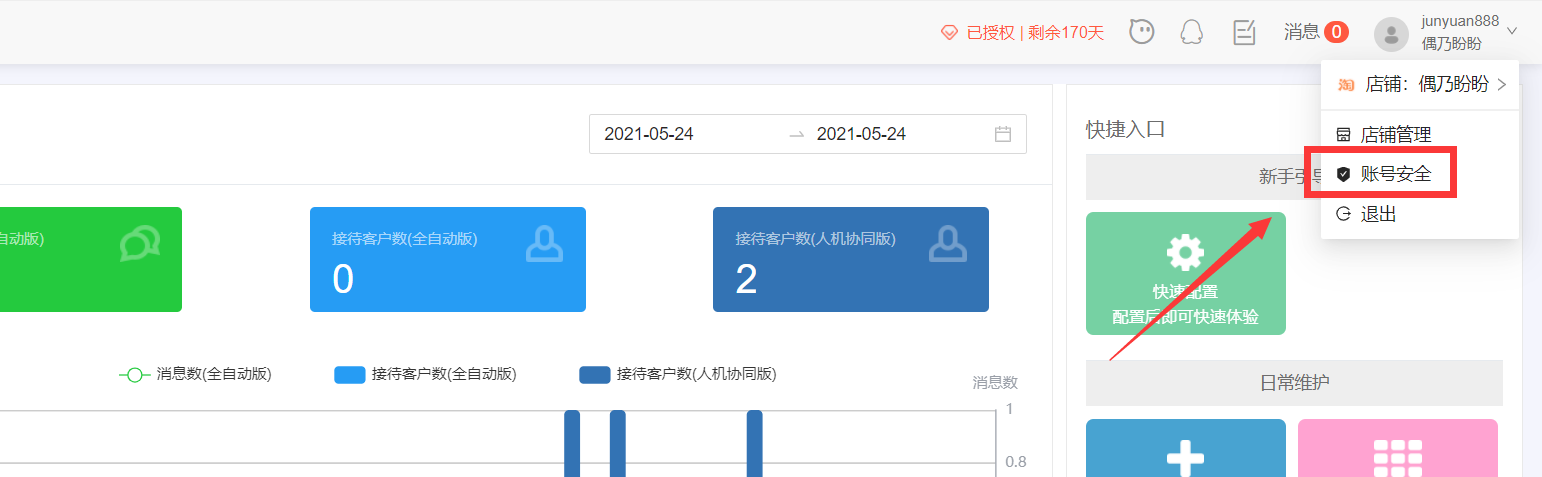Toggle the 消息数(全自动版) legend item
Screen dimensions: 1542x477
(x=195, y=374)
